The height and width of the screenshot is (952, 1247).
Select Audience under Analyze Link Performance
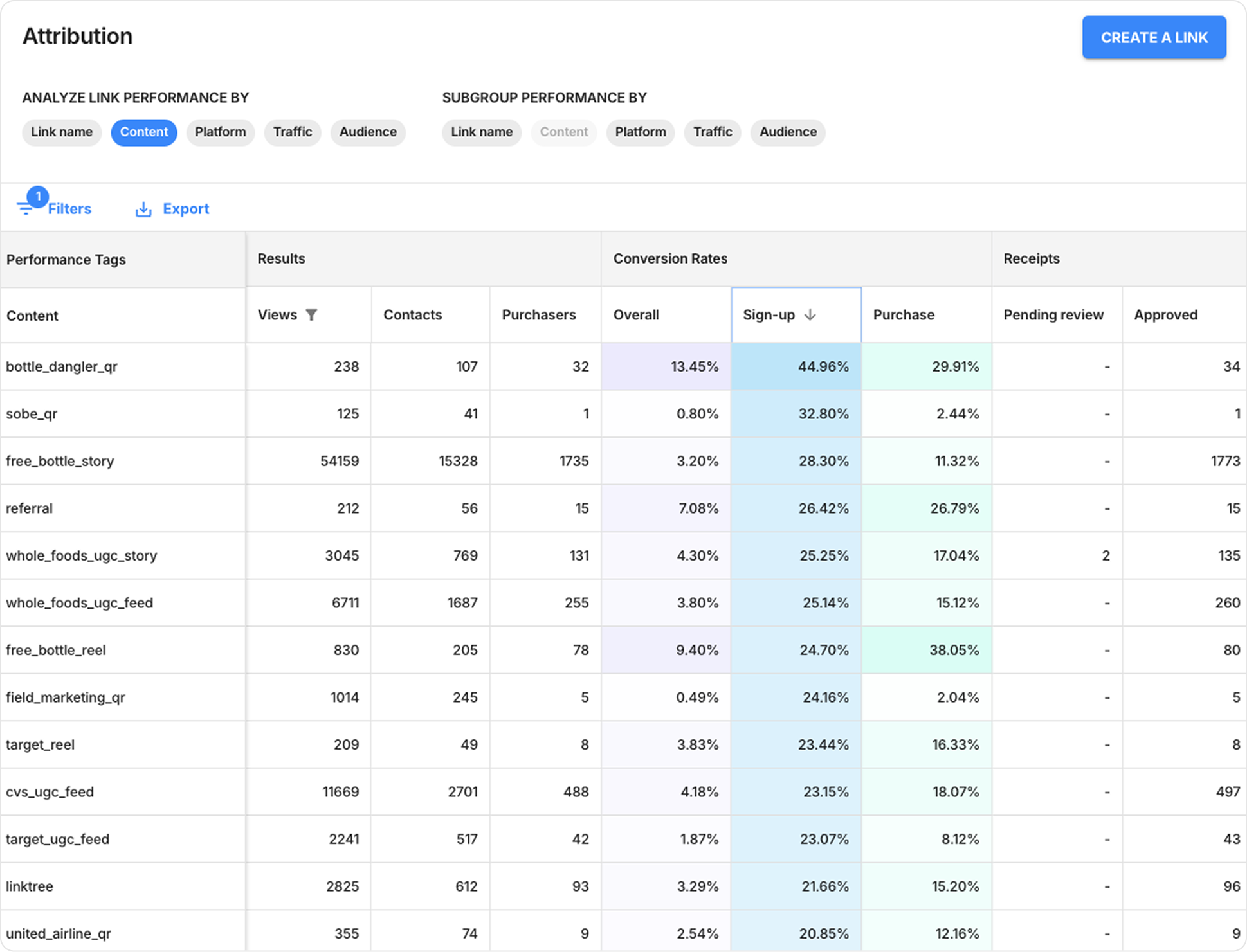tap(368, 132)
